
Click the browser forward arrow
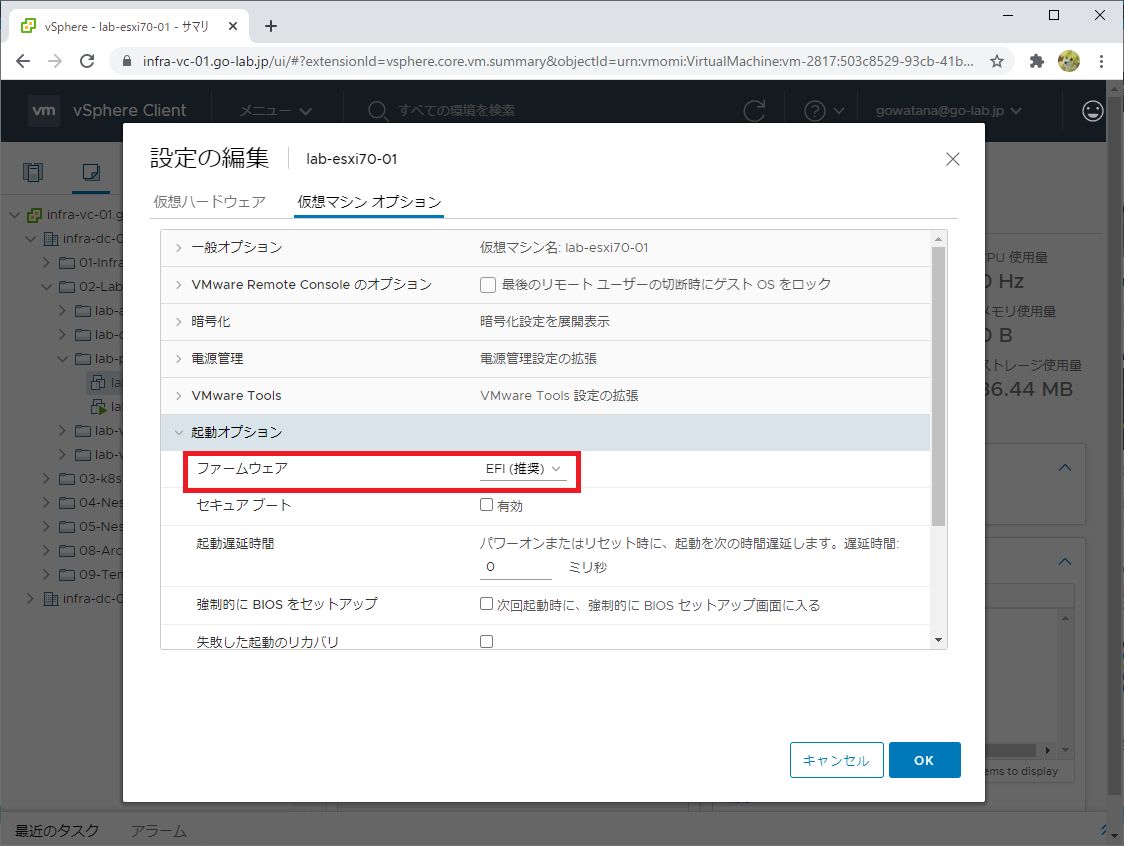point(55,61)
